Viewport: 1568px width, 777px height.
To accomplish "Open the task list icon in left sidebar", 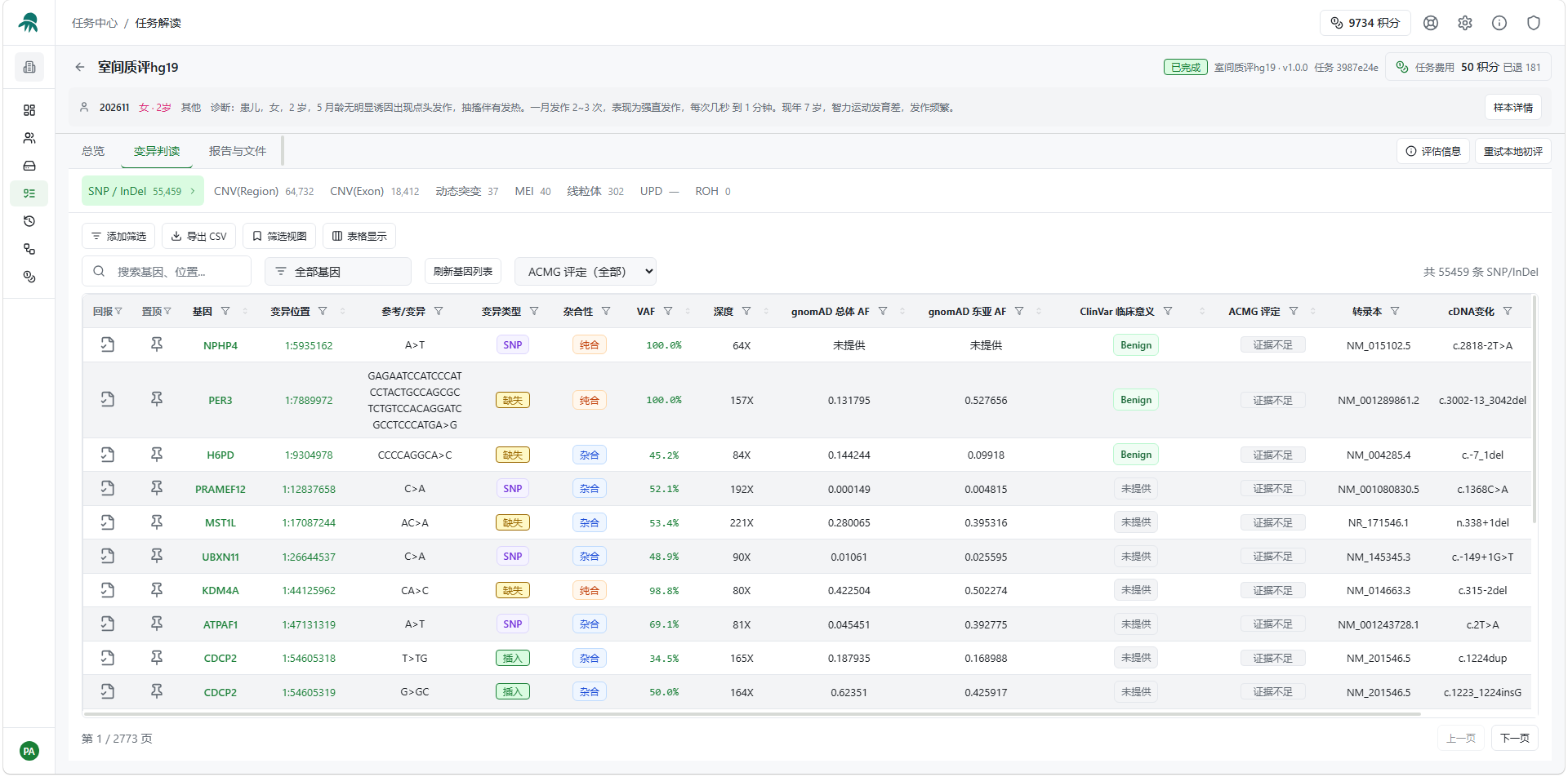I will pos(29,193).
